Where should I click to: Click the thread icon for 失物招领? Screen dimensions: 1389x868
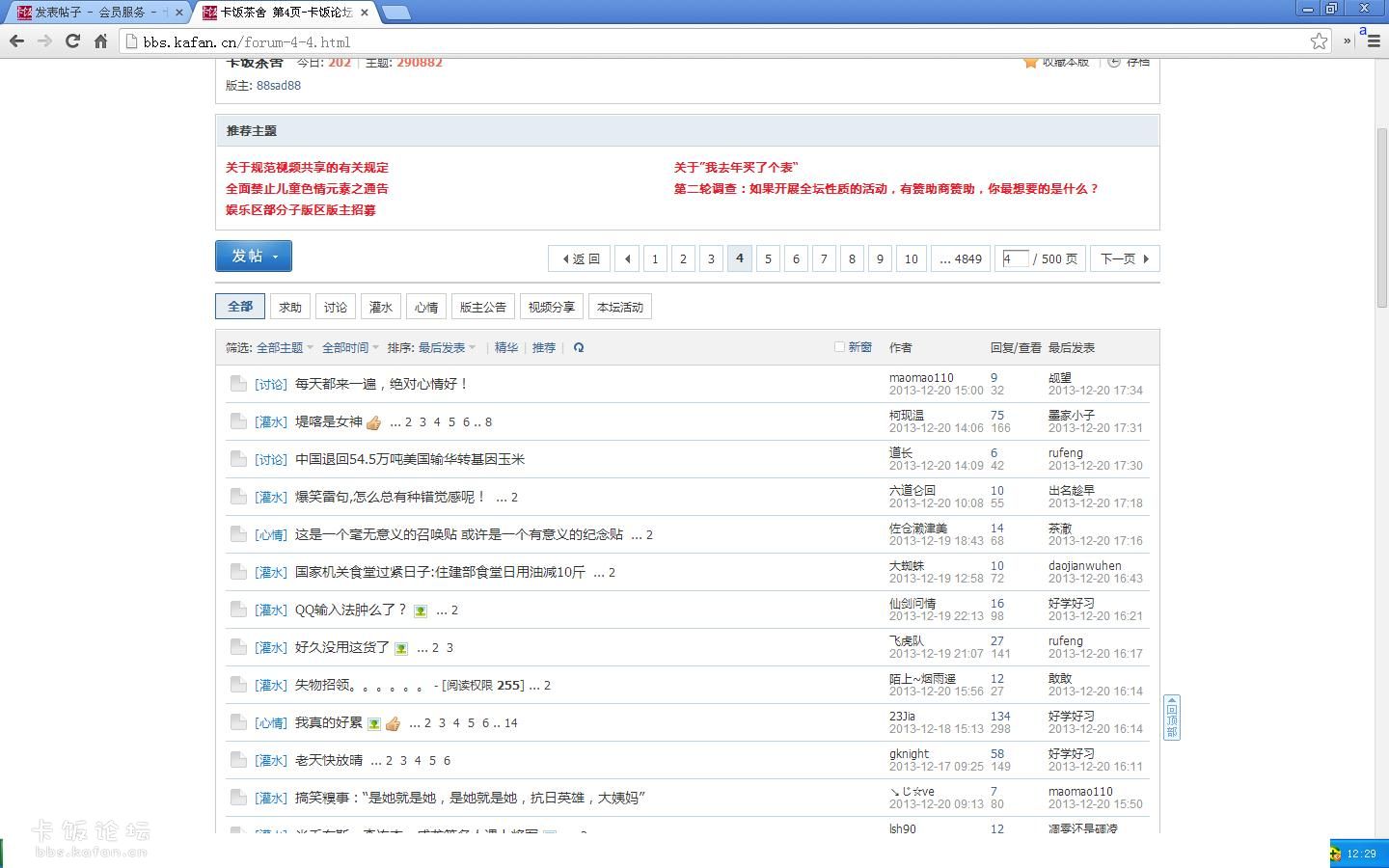tap(238, 684)
